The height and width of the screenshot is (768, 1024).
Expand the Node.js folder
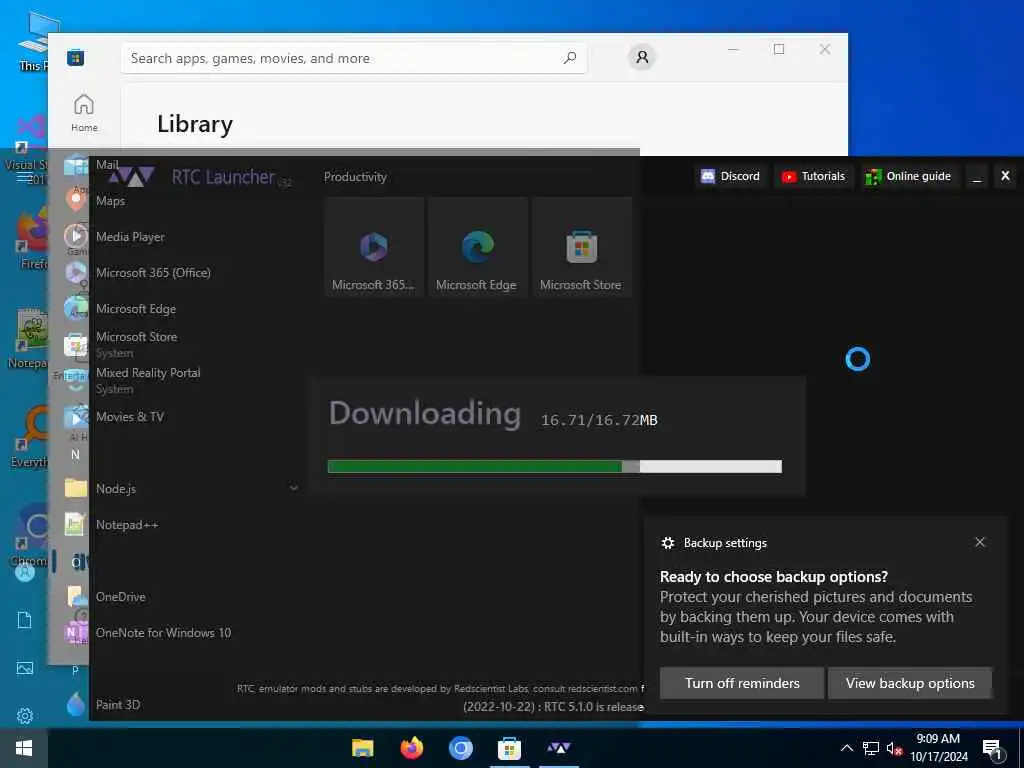[294, 488]
